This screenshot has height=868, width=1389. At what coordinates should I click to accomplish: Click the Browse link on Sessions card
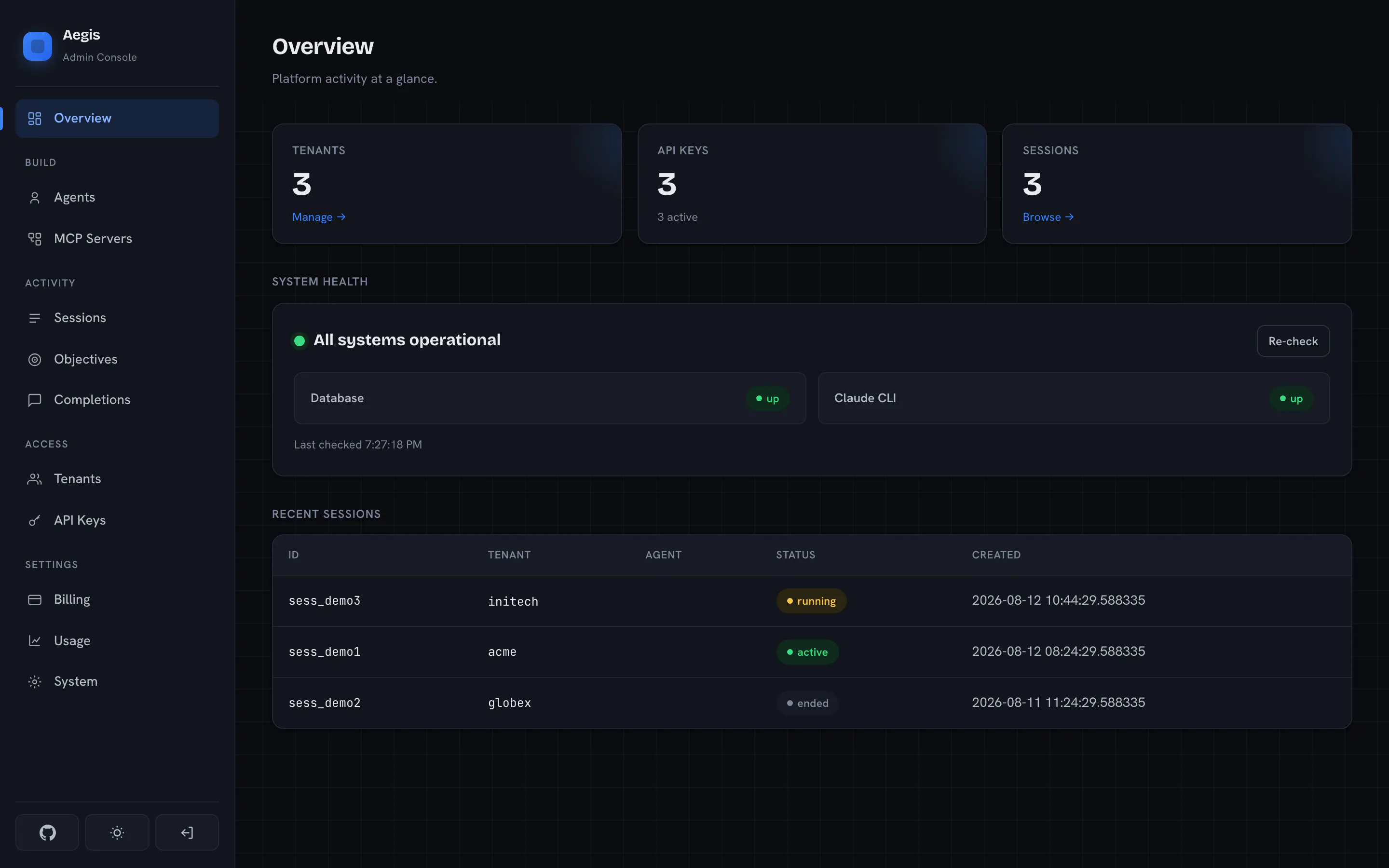click(1048, 217)
